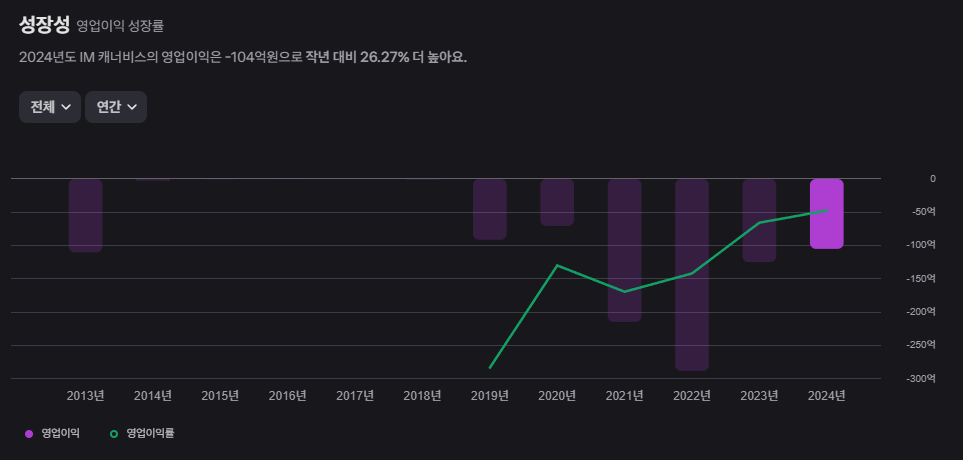The width and height of the screenshot is (963, 460).
Task: Click the 2019년 axis label
Action: tap(489, 396)
